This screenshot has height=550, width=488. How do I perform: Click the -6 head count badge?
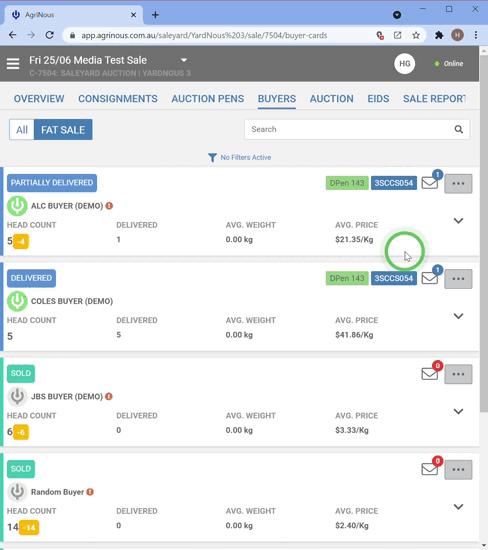21,432
